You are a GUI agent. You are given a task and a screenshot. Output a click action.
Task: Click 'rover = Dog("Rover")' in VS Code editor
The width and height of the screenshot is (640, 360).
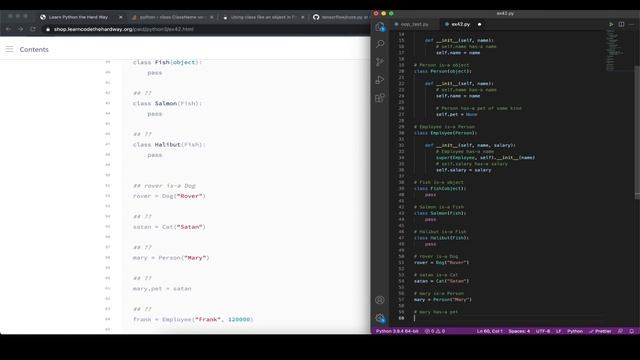441,262
